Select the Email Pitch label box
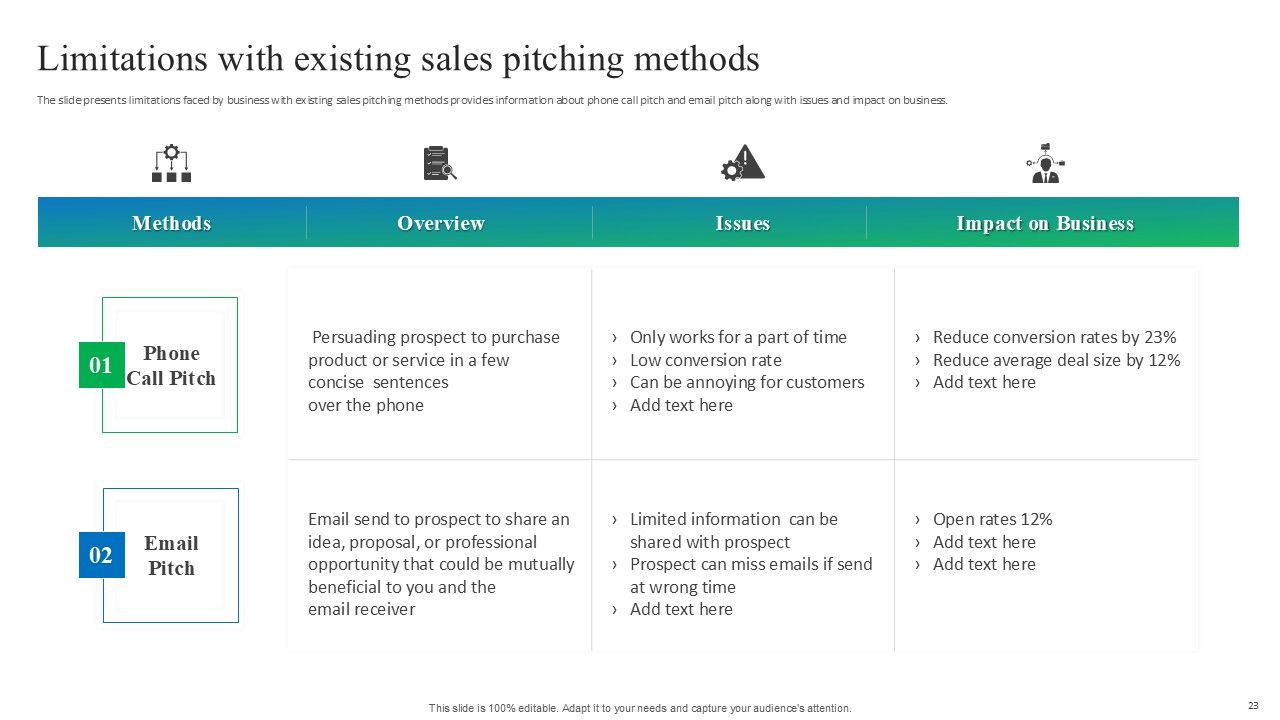 coord(171,556)
